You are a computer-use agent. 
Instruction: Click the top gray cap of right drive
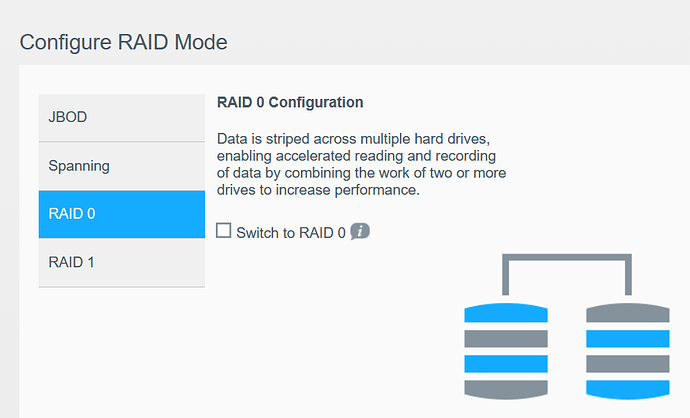pyautogui.click(x=627, y=313)
